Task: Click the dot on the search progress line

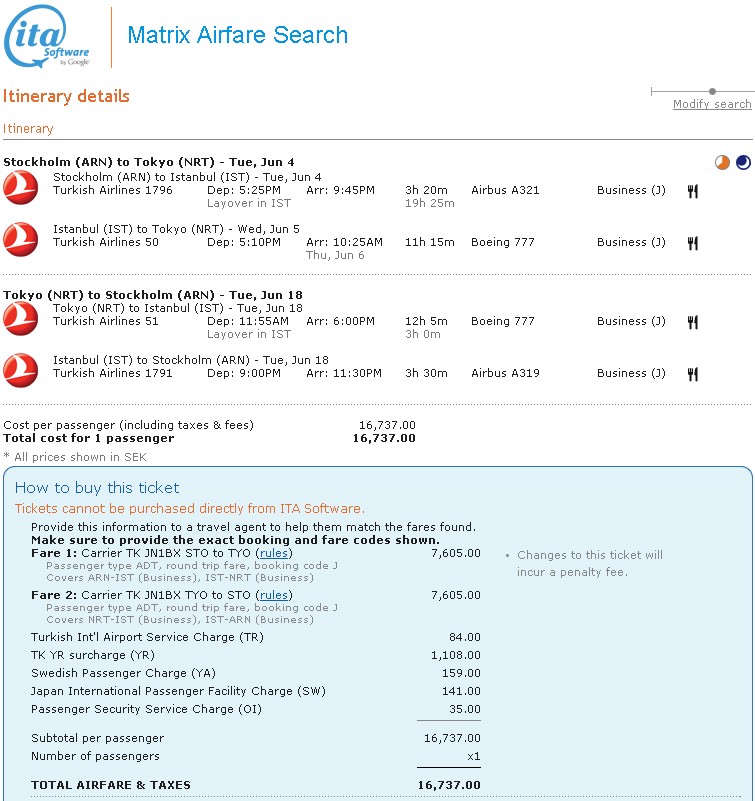Action: pyautogui.click(x=712, y=91)
